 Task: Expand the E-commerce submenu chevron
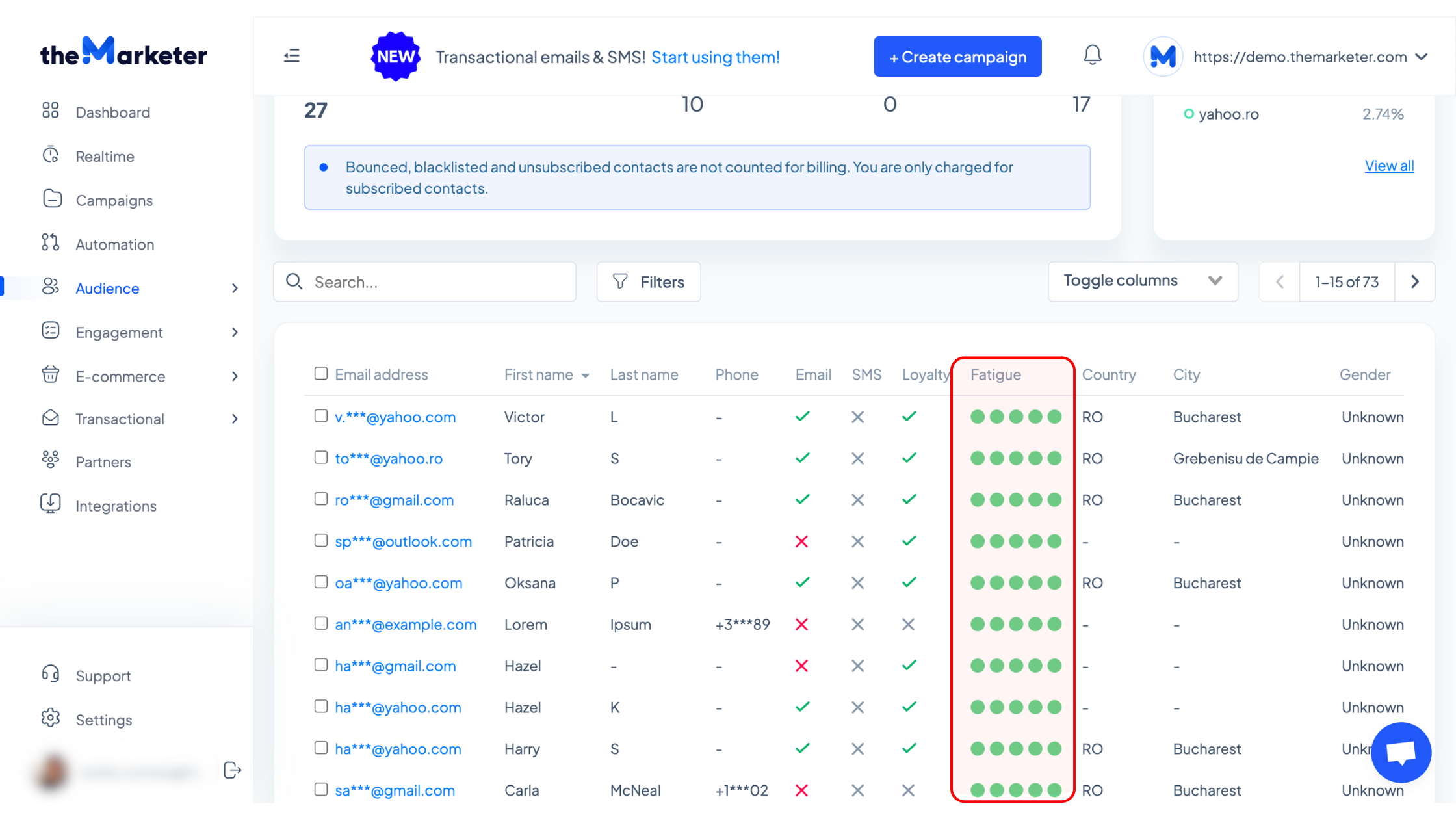[235, 376]
